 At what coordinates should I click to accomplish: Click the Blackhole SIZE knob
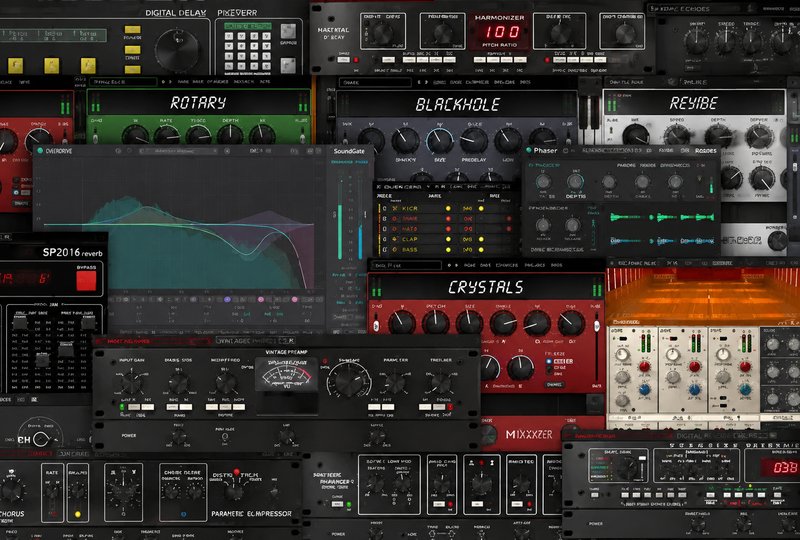[440, 141]
